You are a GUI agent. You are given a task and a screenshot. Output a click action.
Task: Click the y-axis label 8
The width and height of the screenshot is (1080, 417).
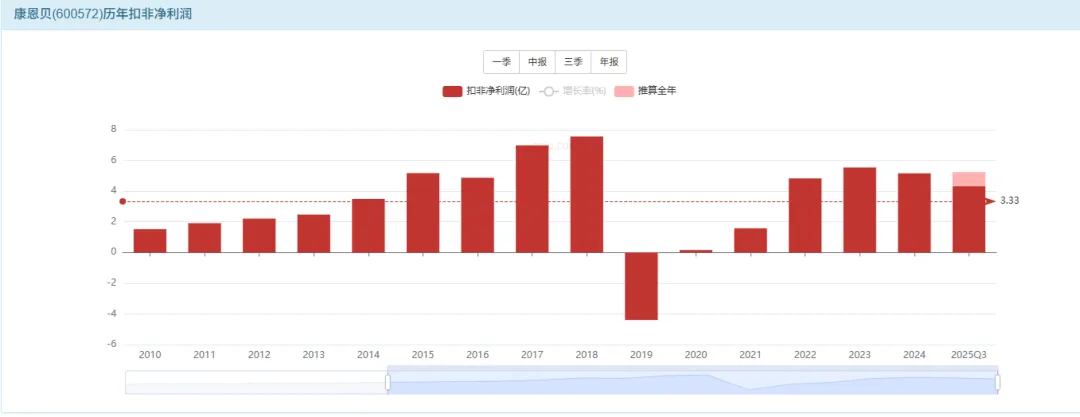tap(114, 130)
